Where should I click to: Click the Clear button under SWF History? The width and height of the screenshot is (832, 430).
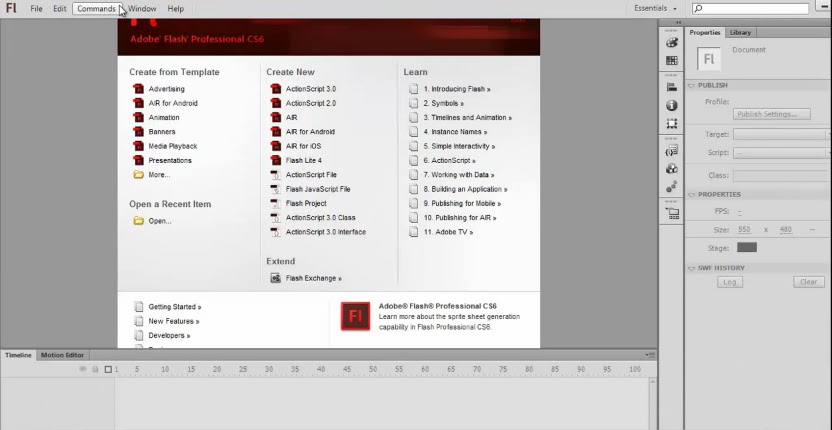(808, 282)
